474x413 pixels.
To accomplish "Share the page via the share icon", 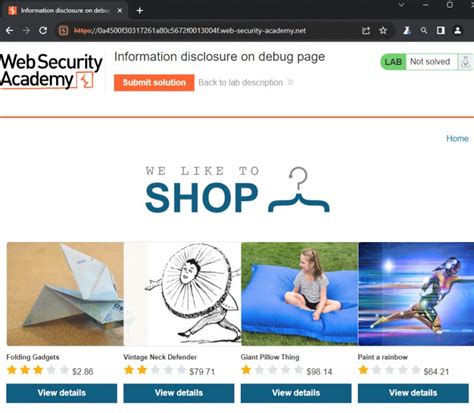I will pyautogui.click(x=366, y=31).
